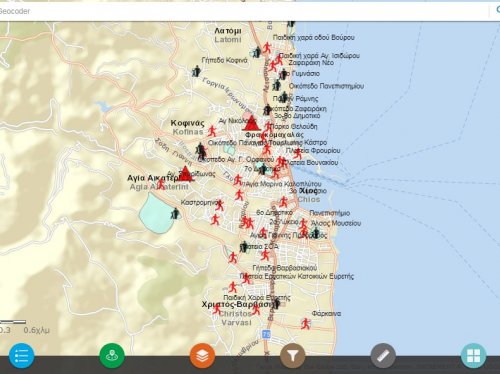Select the gray ruler measure tool
The width and height of the screenshot is (500, 374).
(383, 356)
